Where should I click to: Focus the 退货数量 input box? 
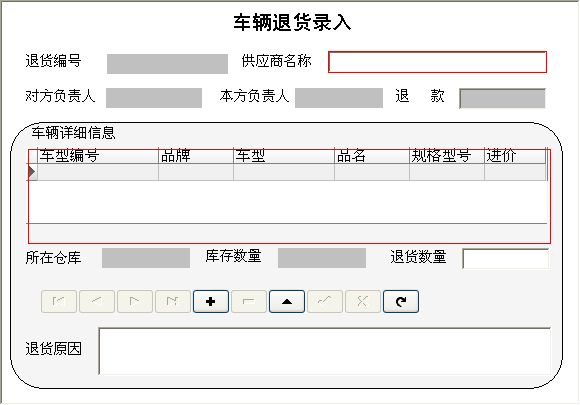(505, 259)
